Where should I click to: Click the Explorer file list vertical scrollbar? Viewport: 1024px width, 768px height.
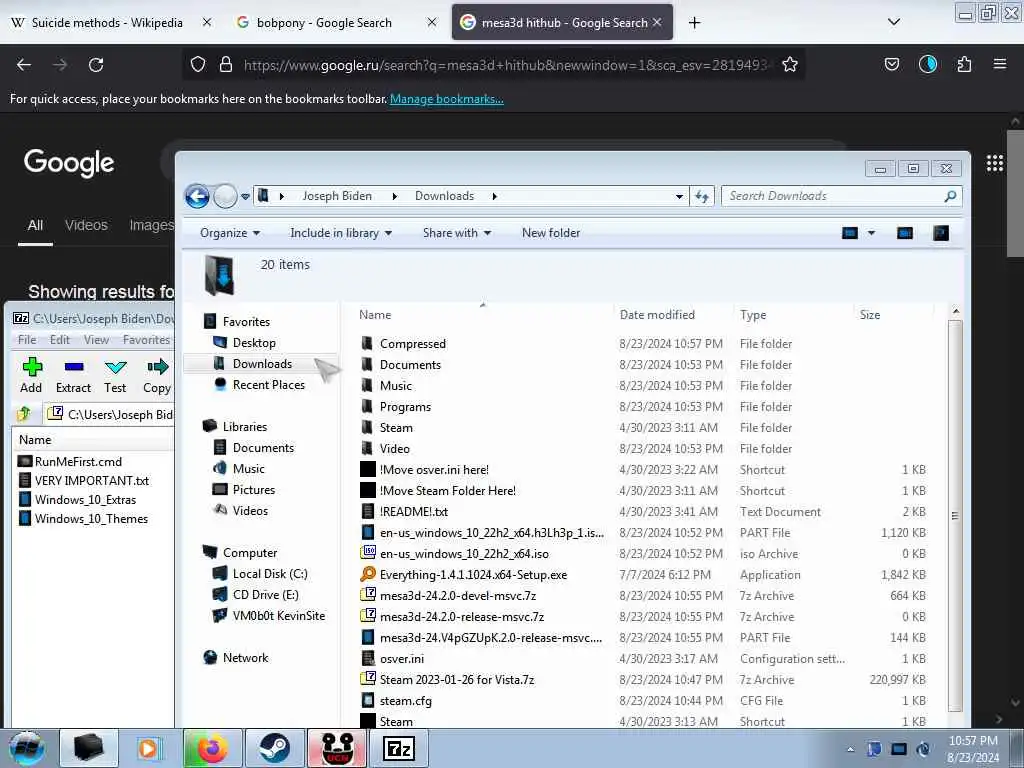pos(955,515)
